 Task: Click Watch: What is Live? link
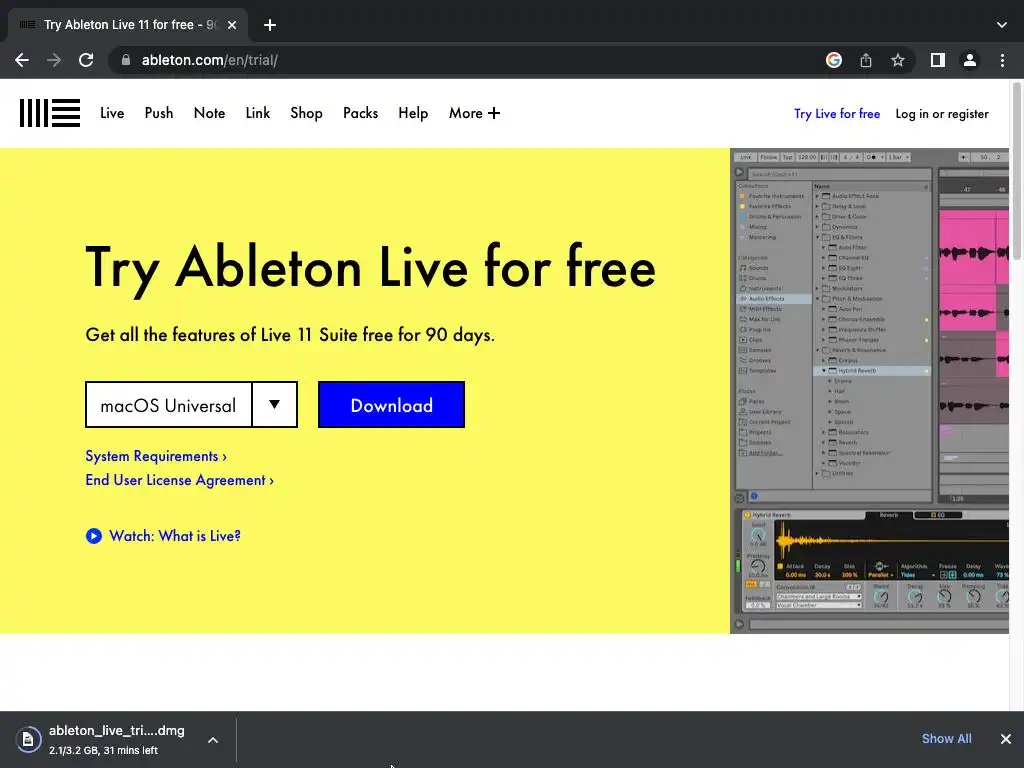point(175,536)
